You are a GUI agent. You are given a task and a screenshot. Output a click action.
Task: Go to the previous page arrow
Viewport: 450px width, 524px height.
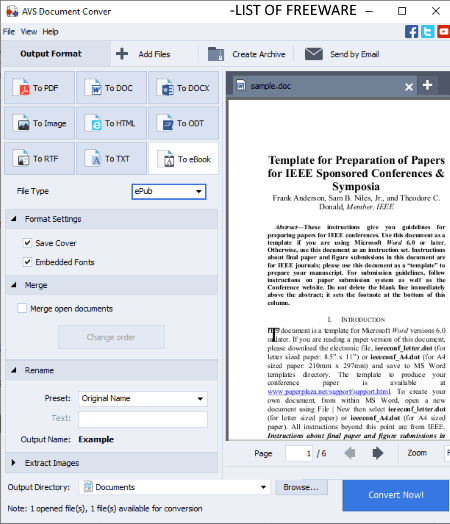[350, 453]
